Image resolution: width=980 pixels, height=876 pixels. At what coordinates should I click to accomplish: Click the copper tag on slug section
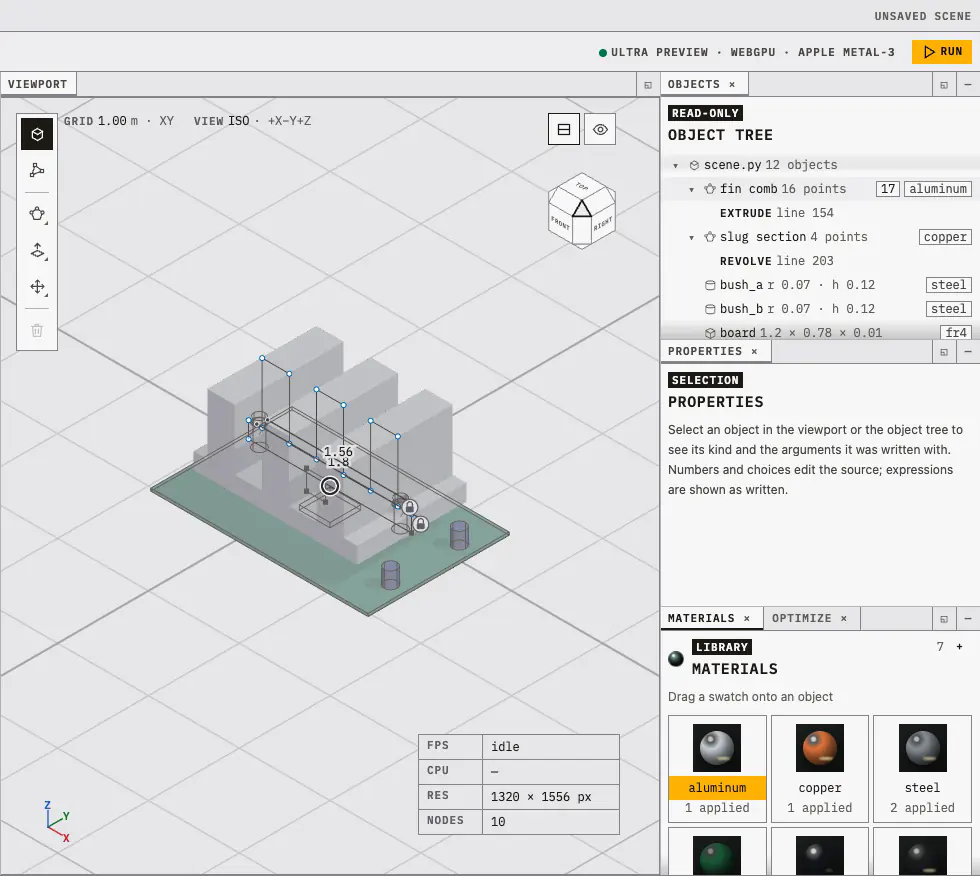[946, 237]
